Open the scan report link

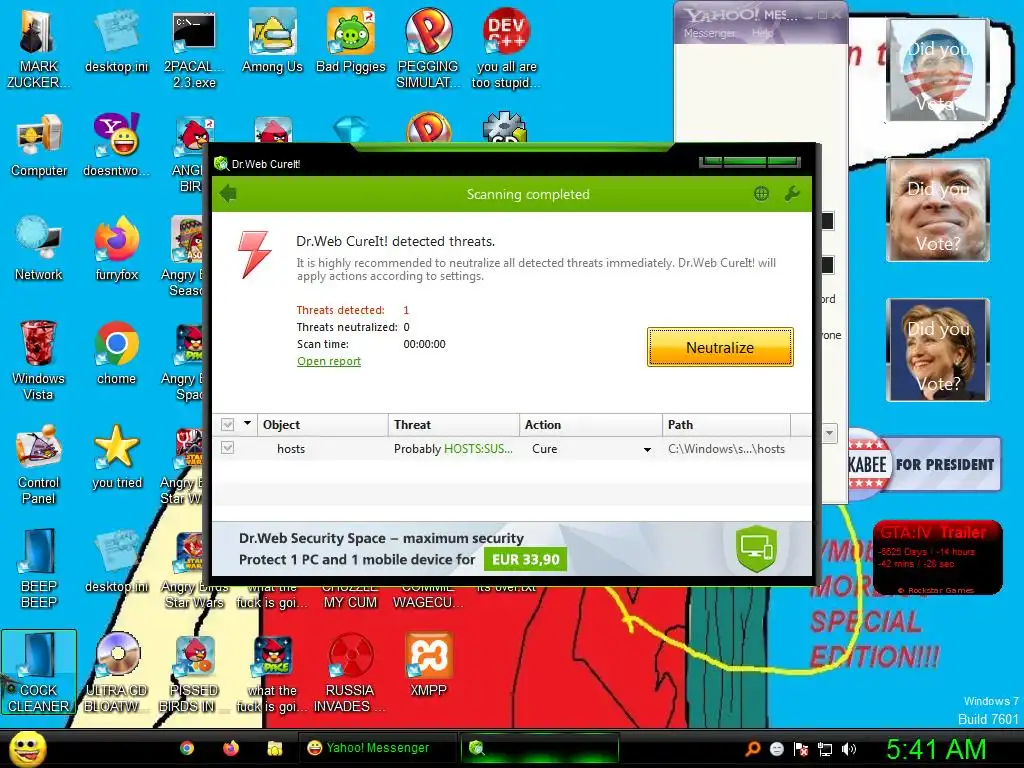(x=328, y=361)
